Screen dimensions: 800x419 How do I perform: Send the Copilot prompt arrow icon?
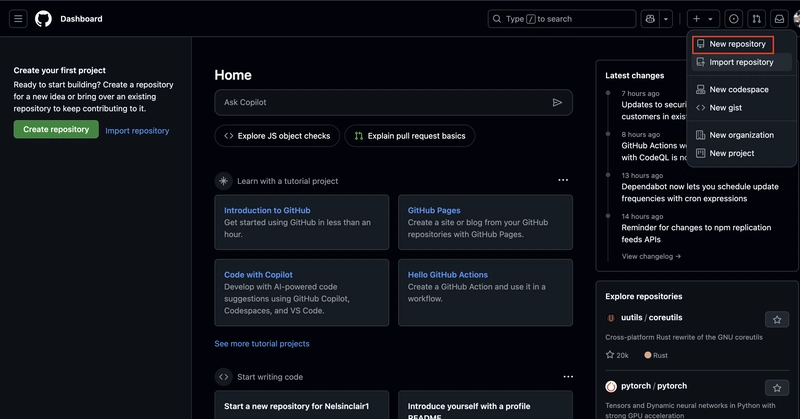pyautogui.click(x=557, y=103)
